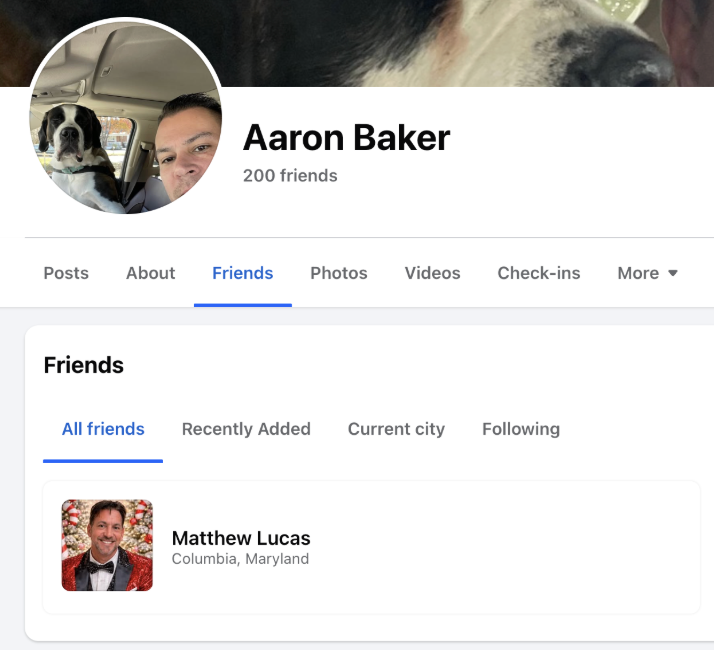Viewport: 714px width, 650px height.
Task: Click the 200 friends link
Action: (x=290, y=175)
